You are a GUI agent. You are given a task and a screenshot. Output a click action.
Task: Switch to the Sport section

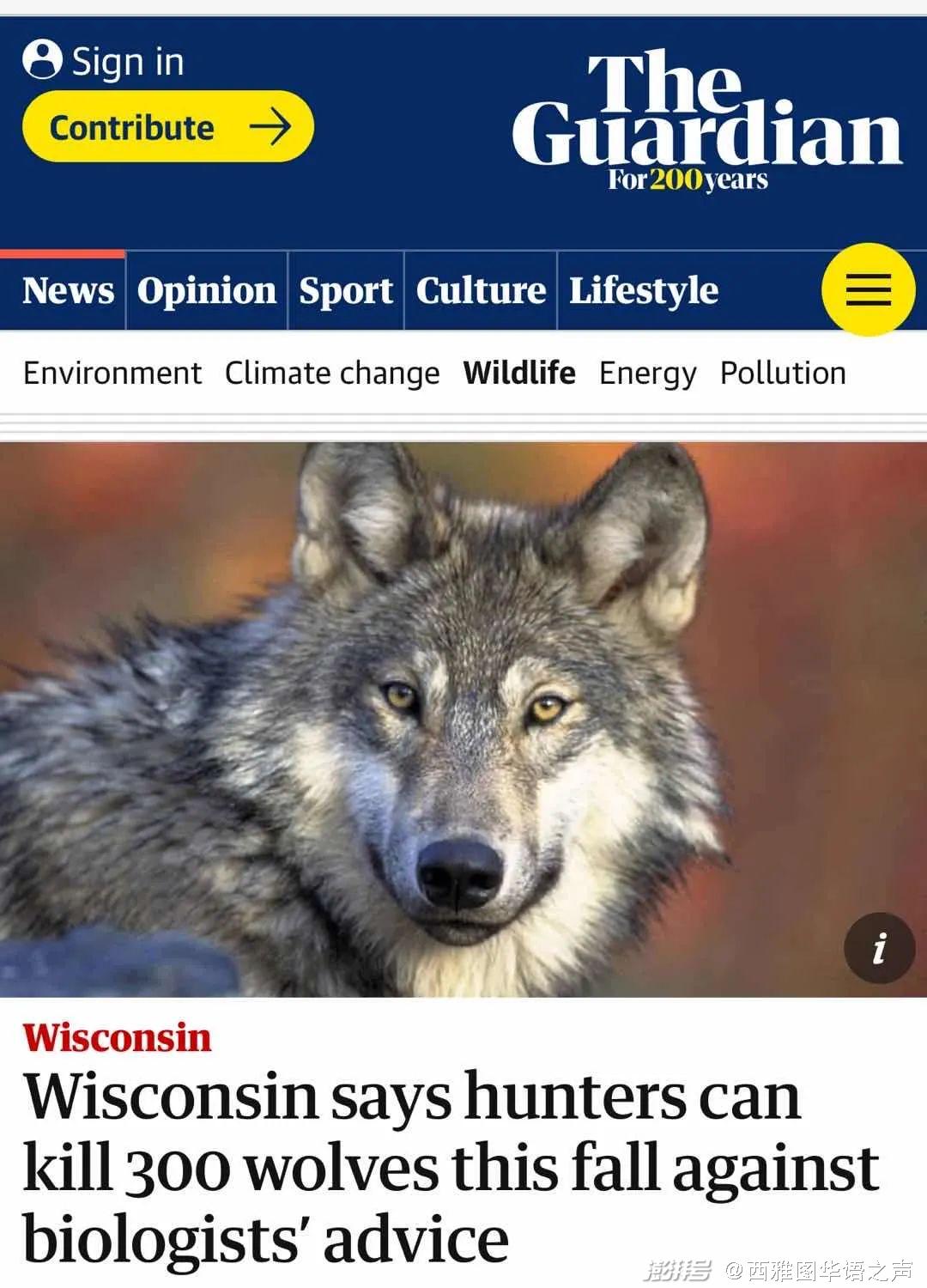[346, 290]
